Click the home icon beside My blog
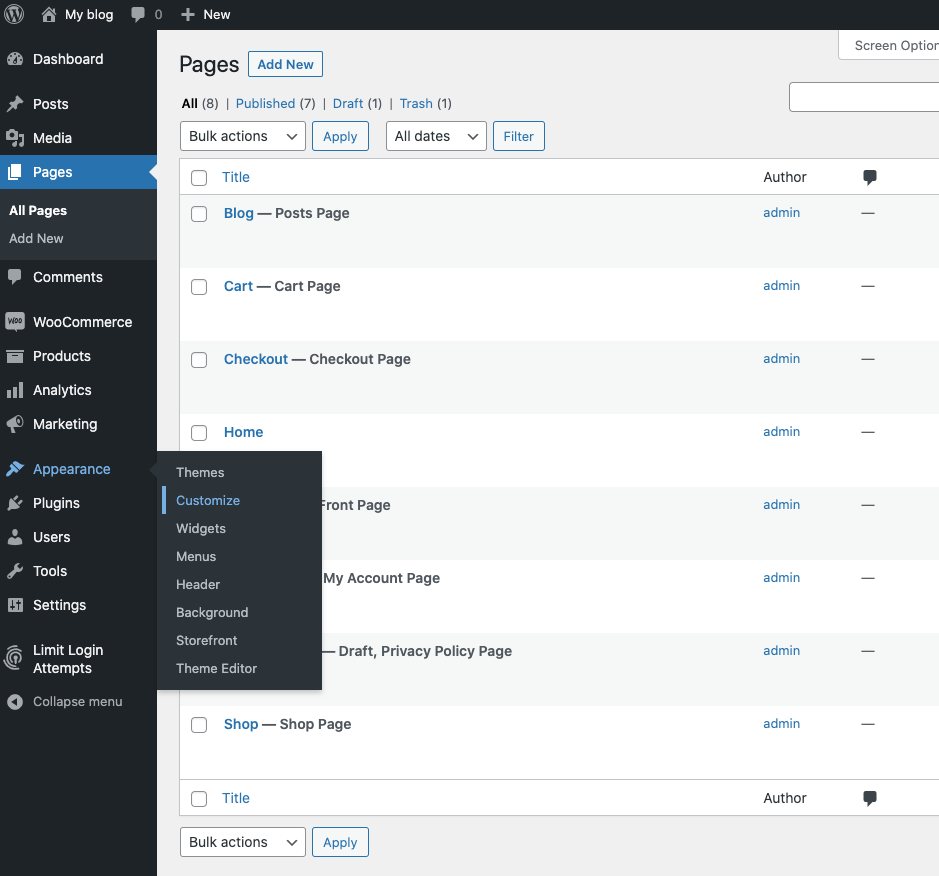 pos(49,14)
